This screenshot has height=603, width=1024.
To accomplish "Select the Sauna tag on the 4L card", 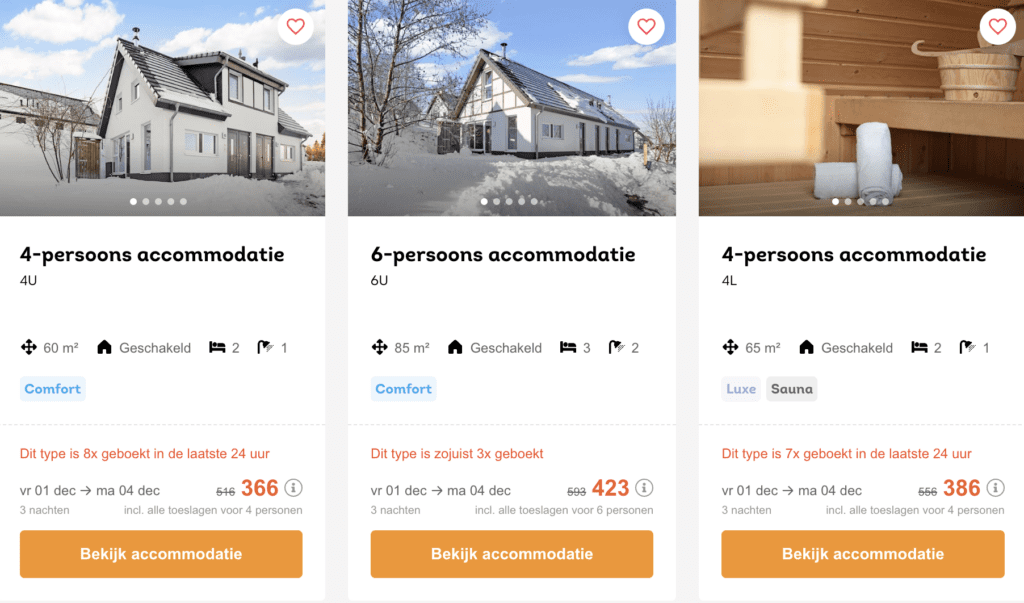I will (792, 389).
